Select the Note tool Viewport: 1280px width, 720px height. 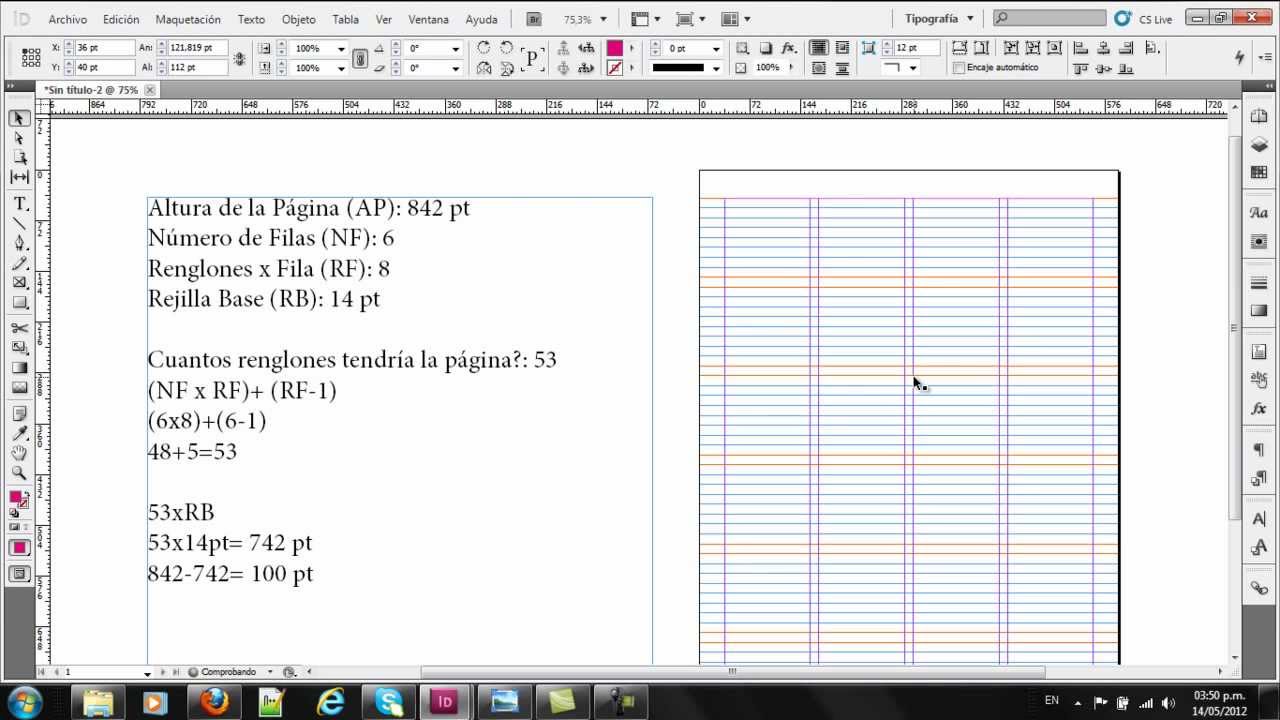pos(19,414)
